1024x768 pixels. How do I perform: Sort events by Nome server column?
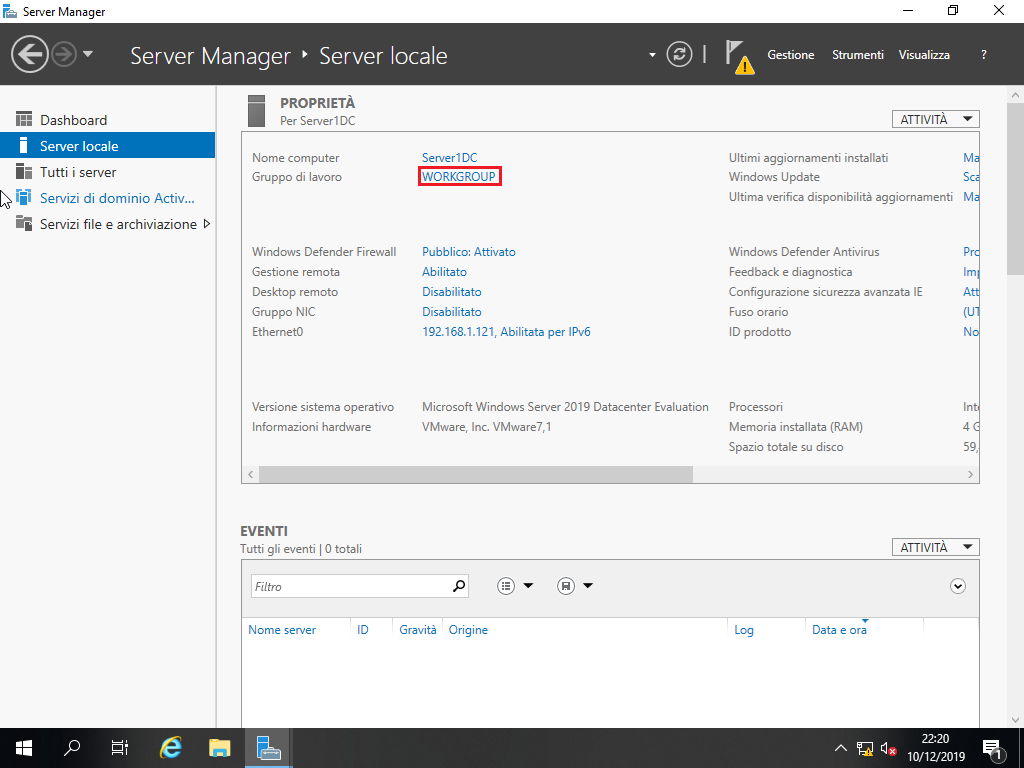point(282,630)
